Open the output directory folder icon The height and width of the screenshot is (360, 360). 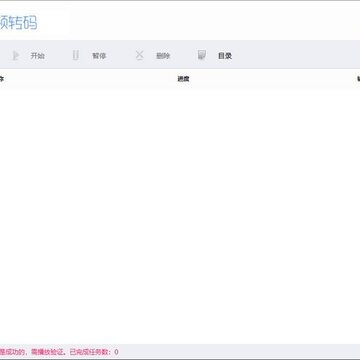click(201, 55)
